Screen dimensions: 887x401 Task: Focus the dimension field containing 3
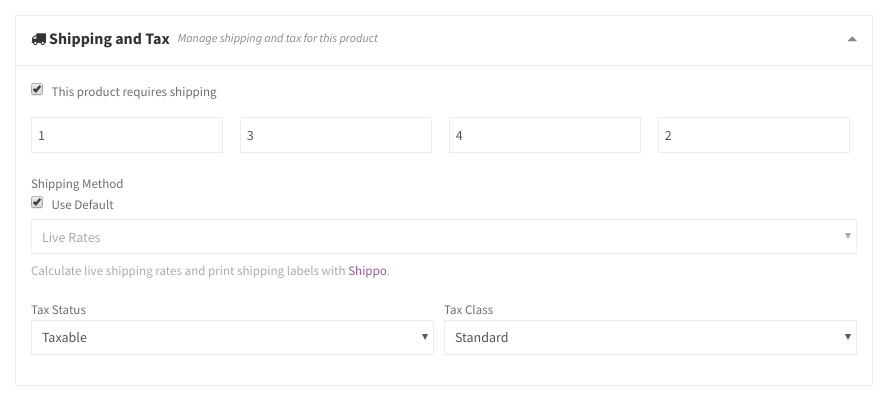(x=336, y=135)
